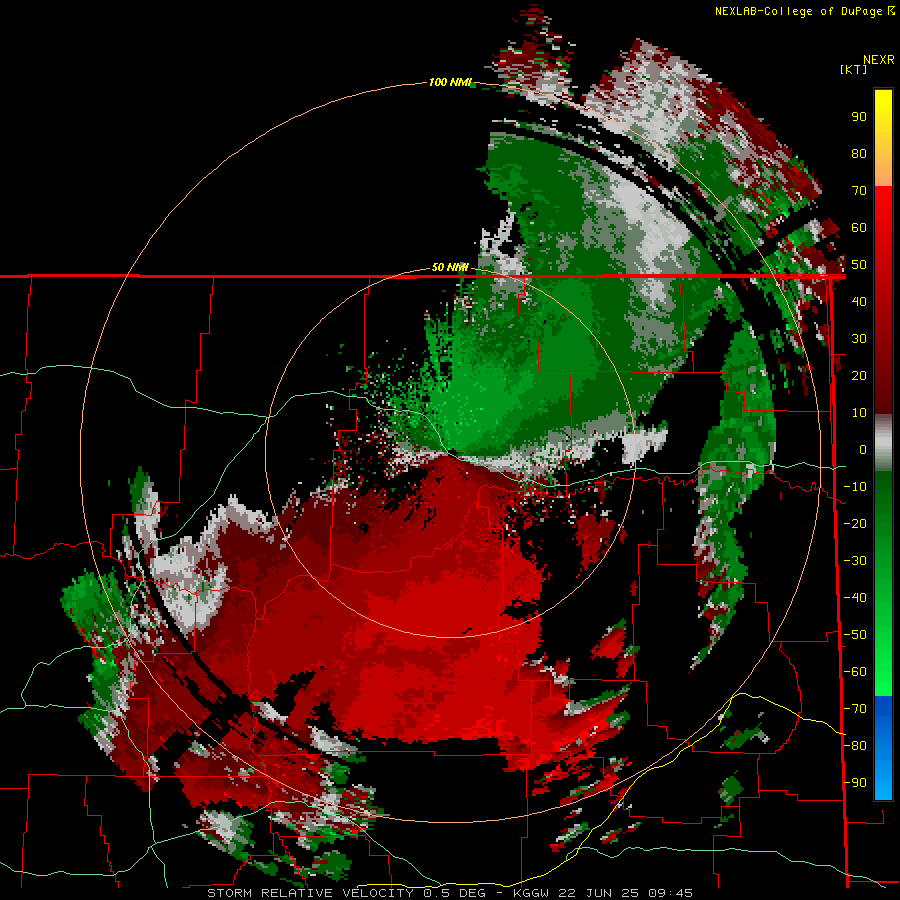The image size is (900, 900).
Task: Click the -10 value on the velocity scale
Action: click(x=855, y=487)
